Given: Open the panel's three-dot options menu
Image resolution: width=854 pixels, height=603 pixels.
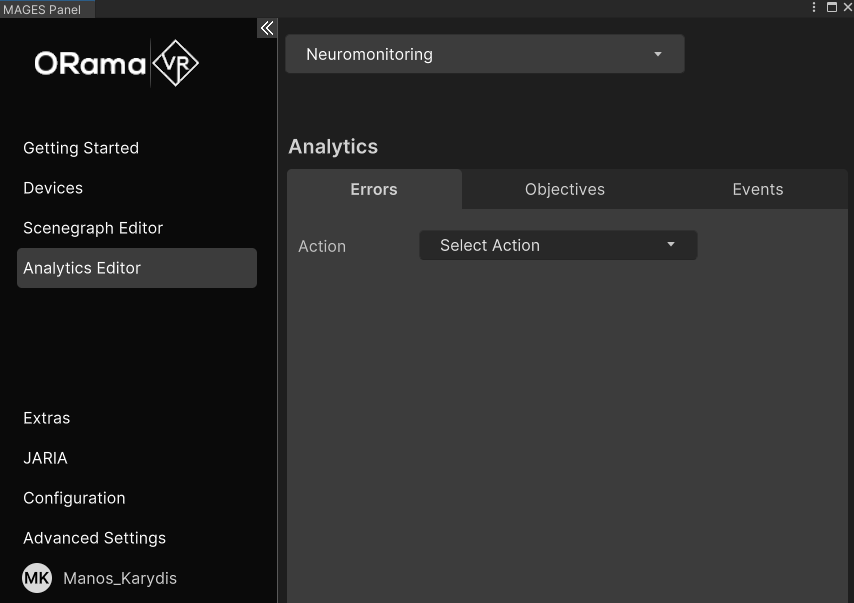Looking at the screenshot, I should coord(814,7).
